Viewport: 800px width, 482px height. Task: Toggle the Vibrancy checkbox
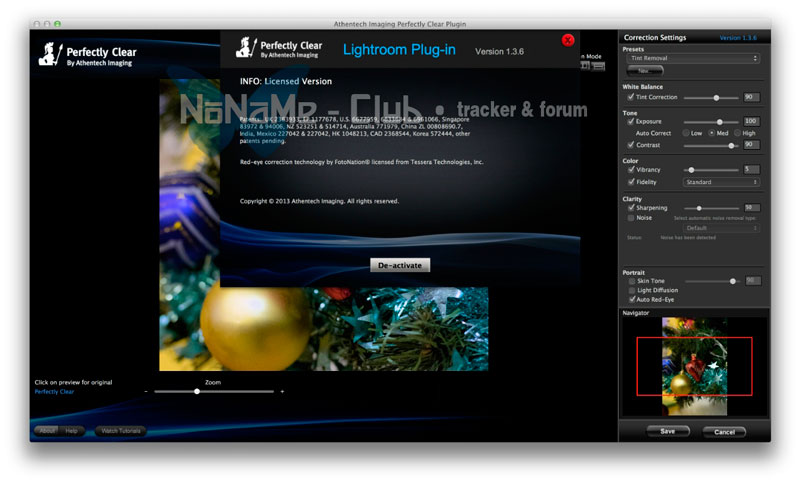pyautogui.click(x=631, y=169)
